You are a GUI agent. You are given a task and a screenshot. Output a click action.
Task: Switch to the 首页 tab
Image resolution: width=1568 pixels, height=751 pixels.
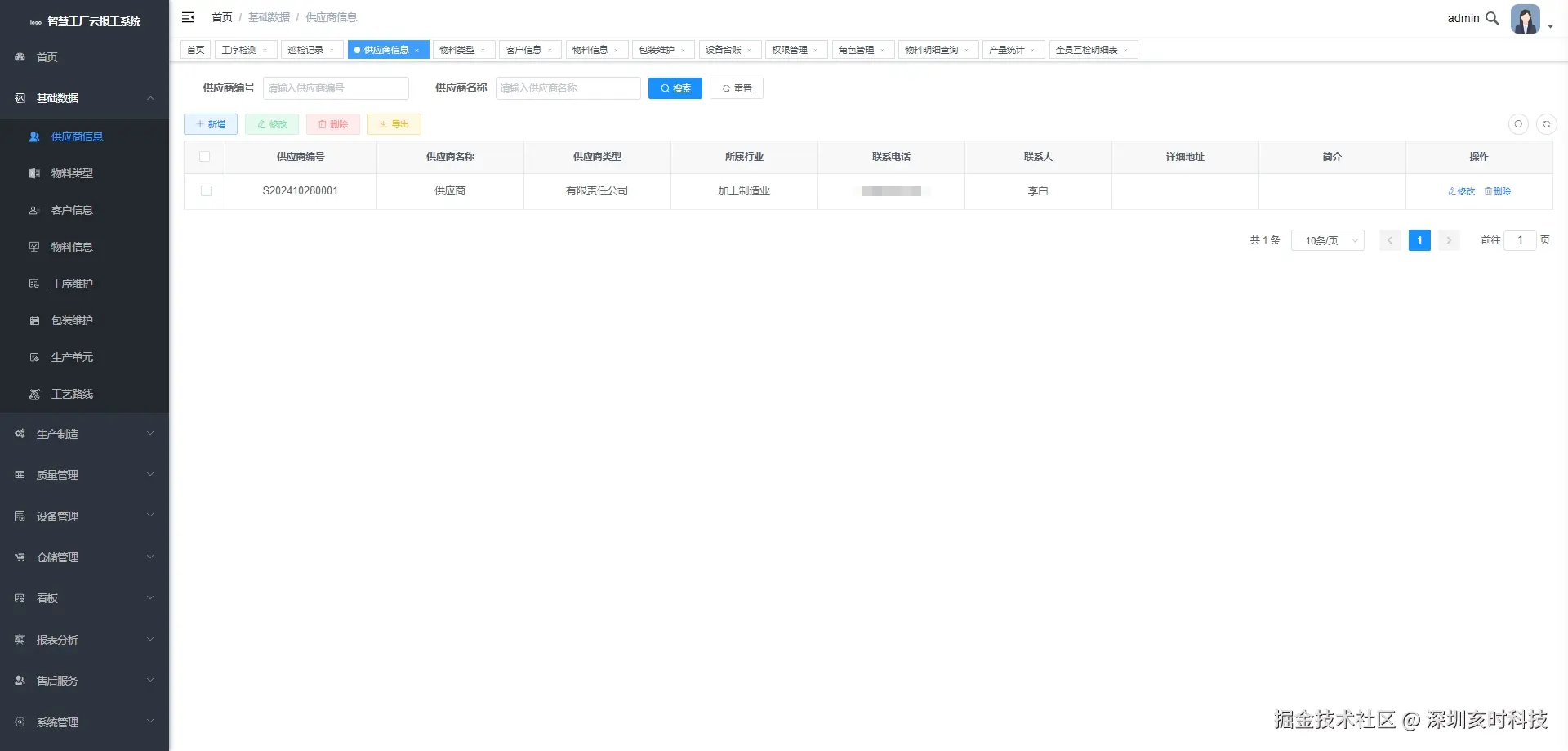196,50
